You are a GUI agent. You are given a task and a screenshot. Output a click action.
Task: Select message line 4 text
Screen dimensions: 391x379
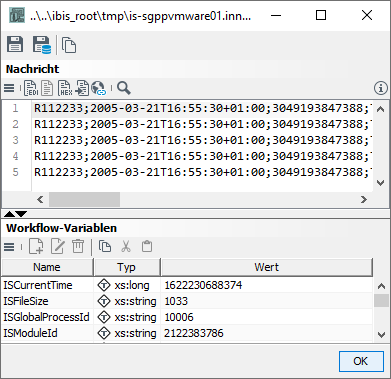pos(202,156)
